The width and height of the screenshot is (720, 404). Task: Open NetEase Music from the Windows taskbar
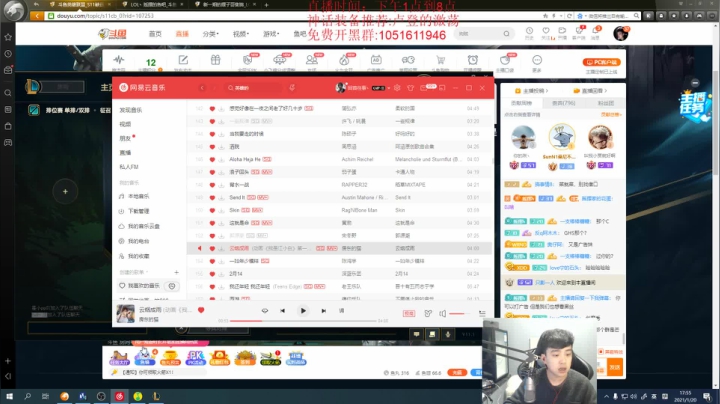[x=119, y=396]
